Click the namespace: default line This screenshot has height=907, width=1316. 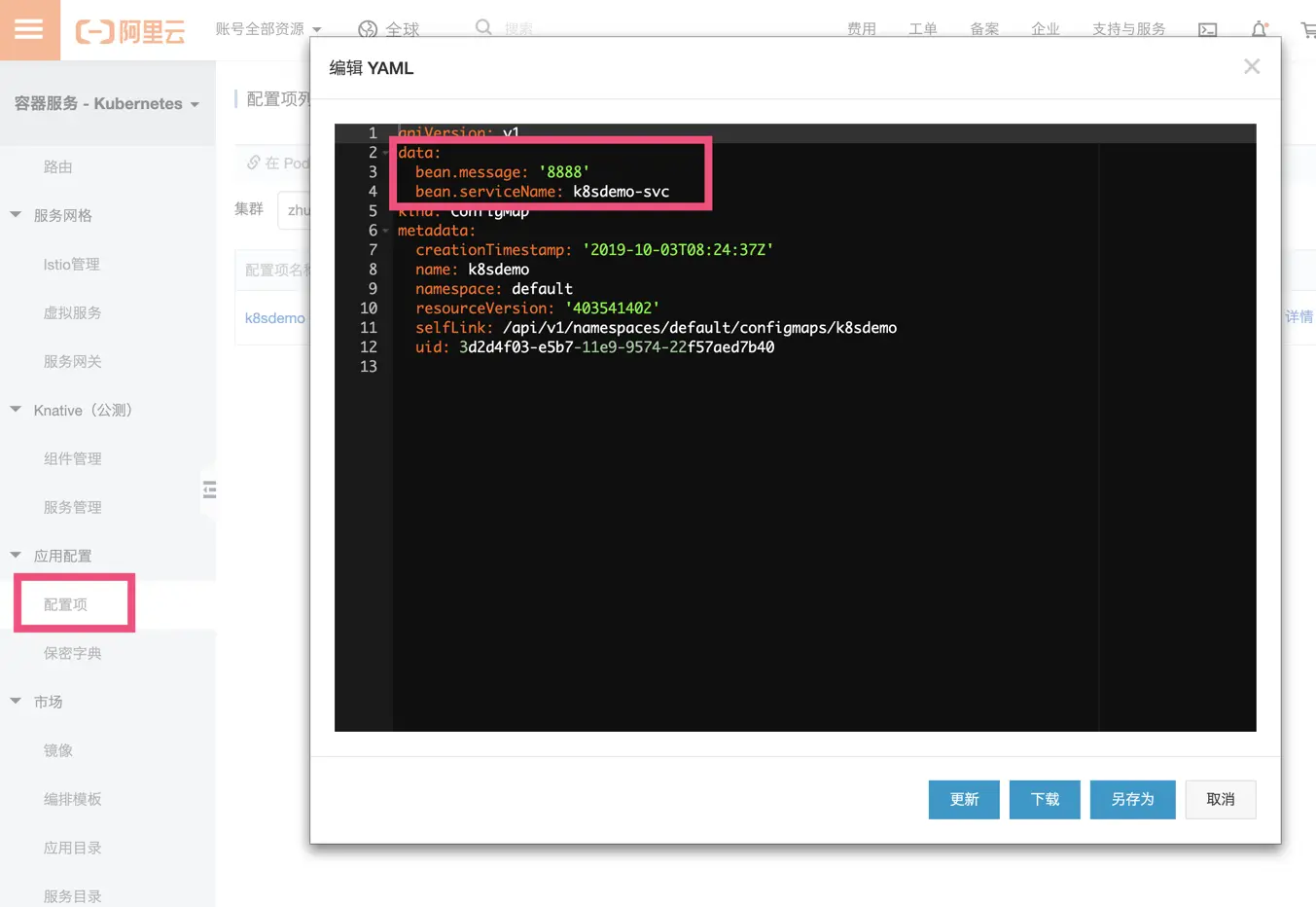click(x=494, y=289)
